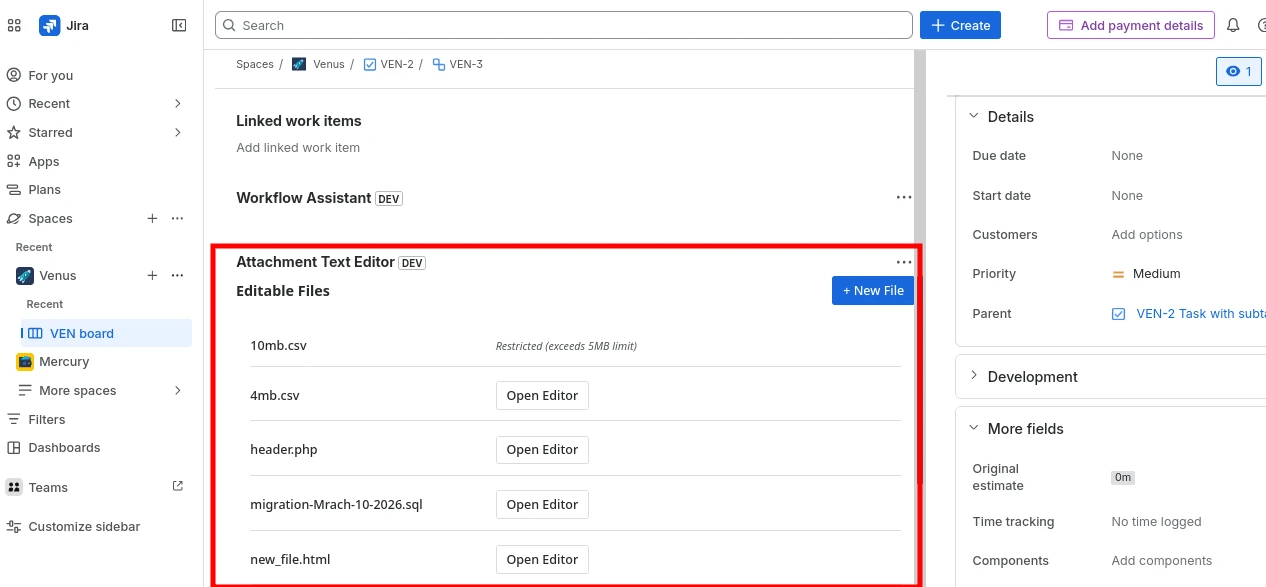Collapse the More fields section
The width and height of the screenshot is (1266, 587).
(974, 428)
